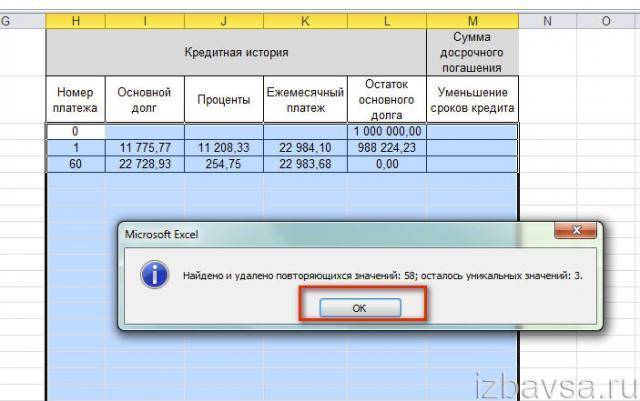Click OK in the Microsoft Excel dialog
The width and height of the screenshot is (640, 401).
pyautogui.click(x=358, y=308)
